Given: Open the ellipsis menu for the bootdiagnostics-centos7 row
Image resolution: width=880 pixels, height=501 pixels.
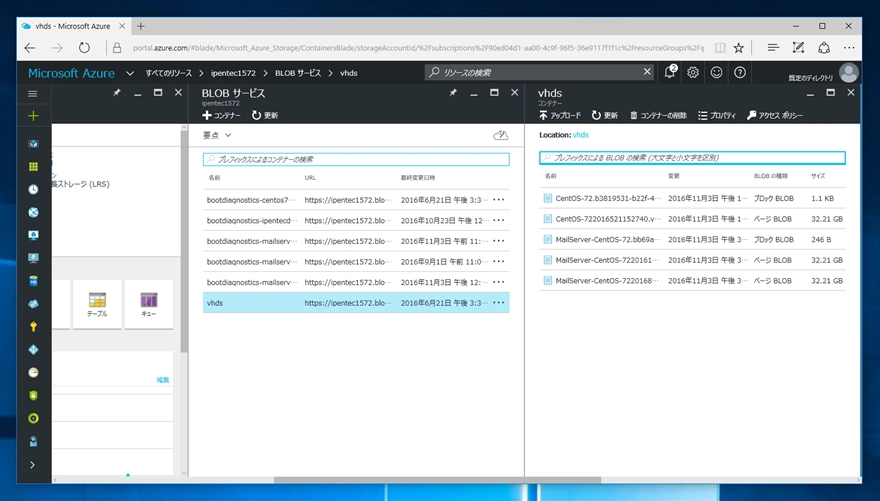Looking at the screenshot, I should click(x=498, y=200).
